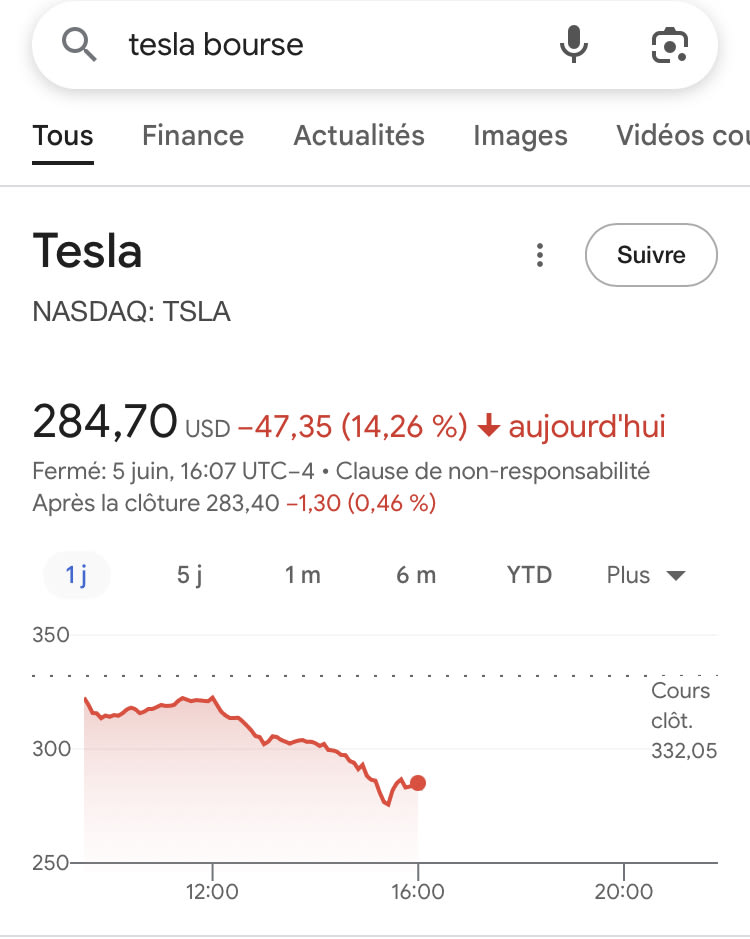Choose the YTD chart range
The height and width of the screenshot is (939, 750).
pos(529,575)
